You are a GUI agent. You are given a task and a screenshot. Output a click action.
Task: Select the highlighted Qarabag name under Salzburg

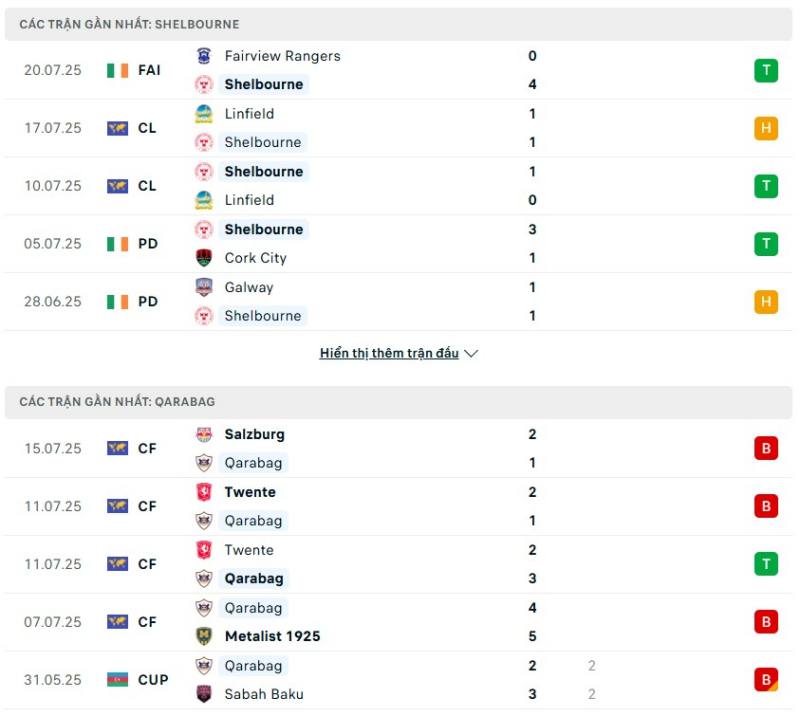tap(254, 463)
